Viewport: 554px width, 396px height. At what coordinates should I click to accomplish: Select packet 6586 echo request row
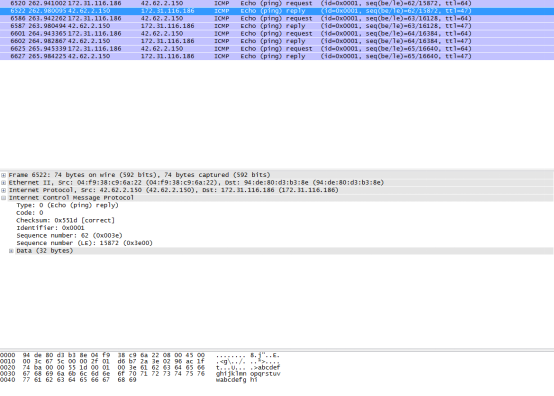[x=277, y=18]
